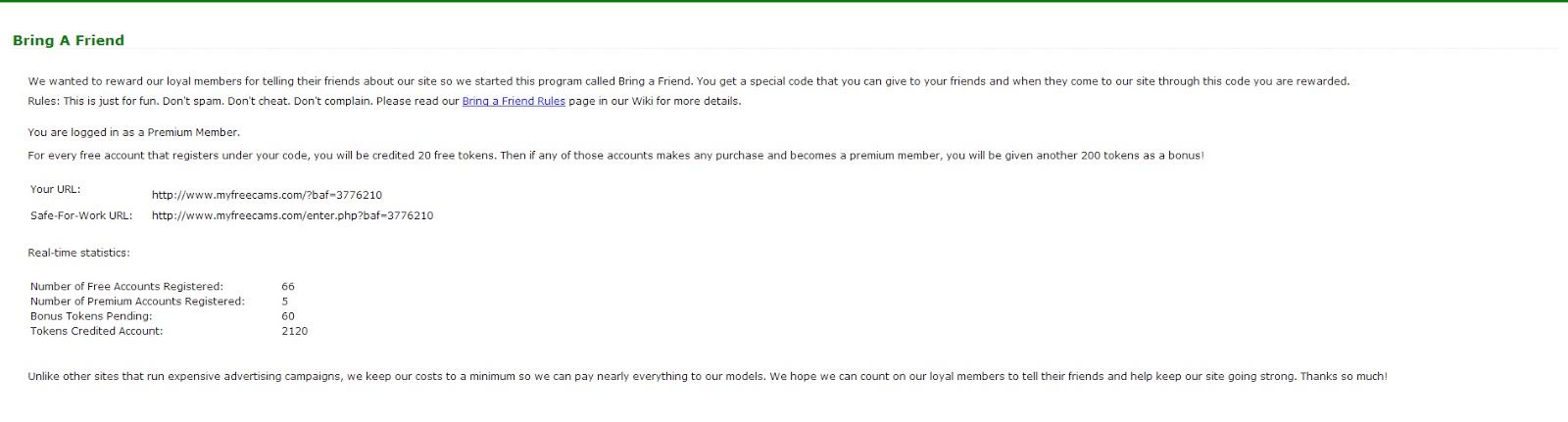Click the Tokens Credited Account label
Viewport: 1568px width, 422px height.
pyautogui.click(x=97, y=331)
